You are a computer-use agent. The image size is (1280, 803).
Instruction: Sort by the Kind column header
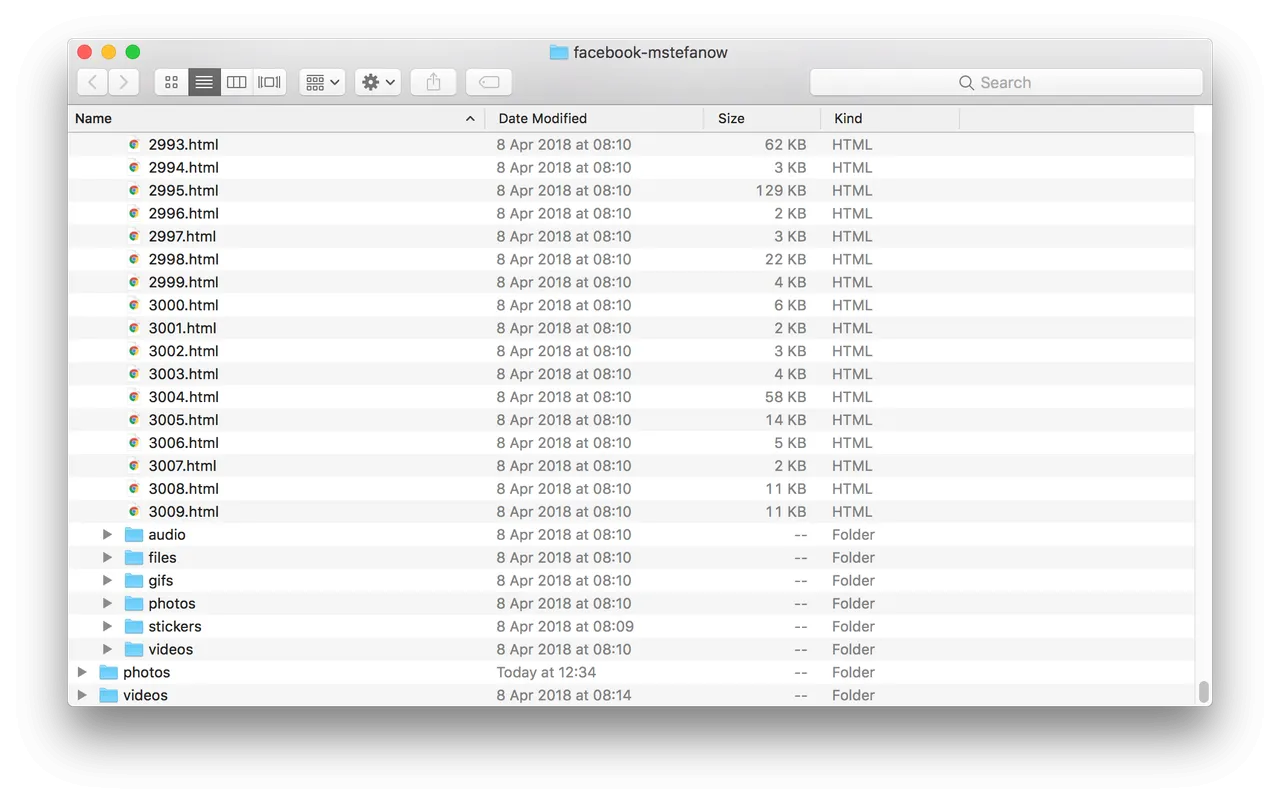coord(890,118)
